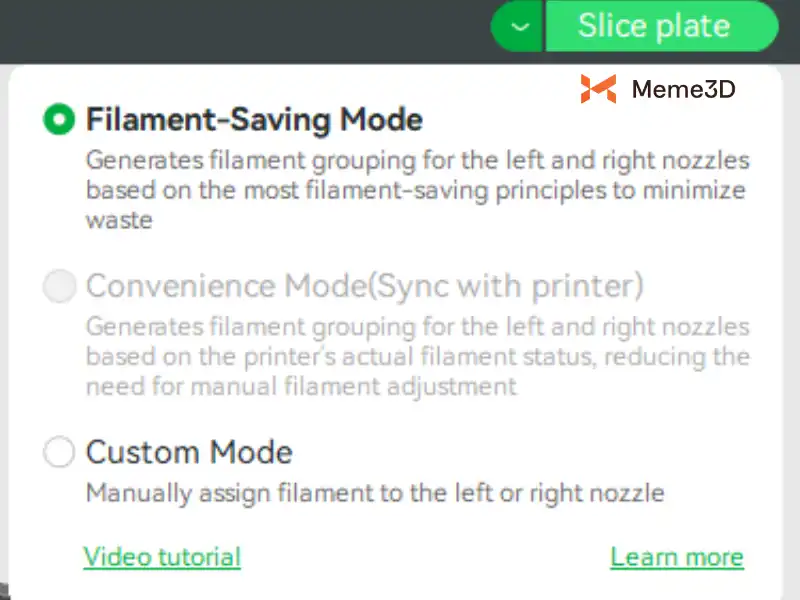Expand the dropdown arrow beside Slice plate
The height and width of the screenshot is (600, 800).
[x=518, y=27]
